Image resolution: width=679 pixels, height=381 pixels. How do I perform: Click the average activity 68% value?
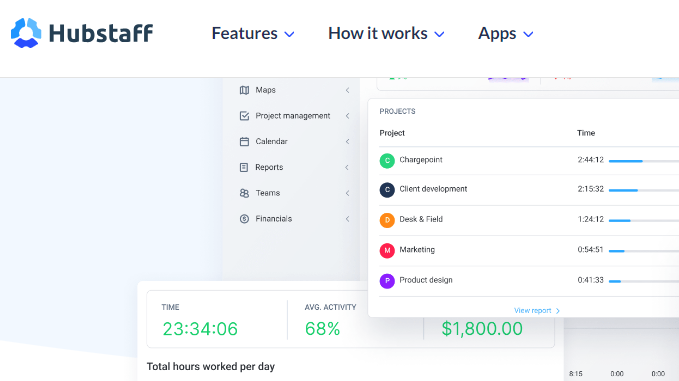[x=323, y=329]
